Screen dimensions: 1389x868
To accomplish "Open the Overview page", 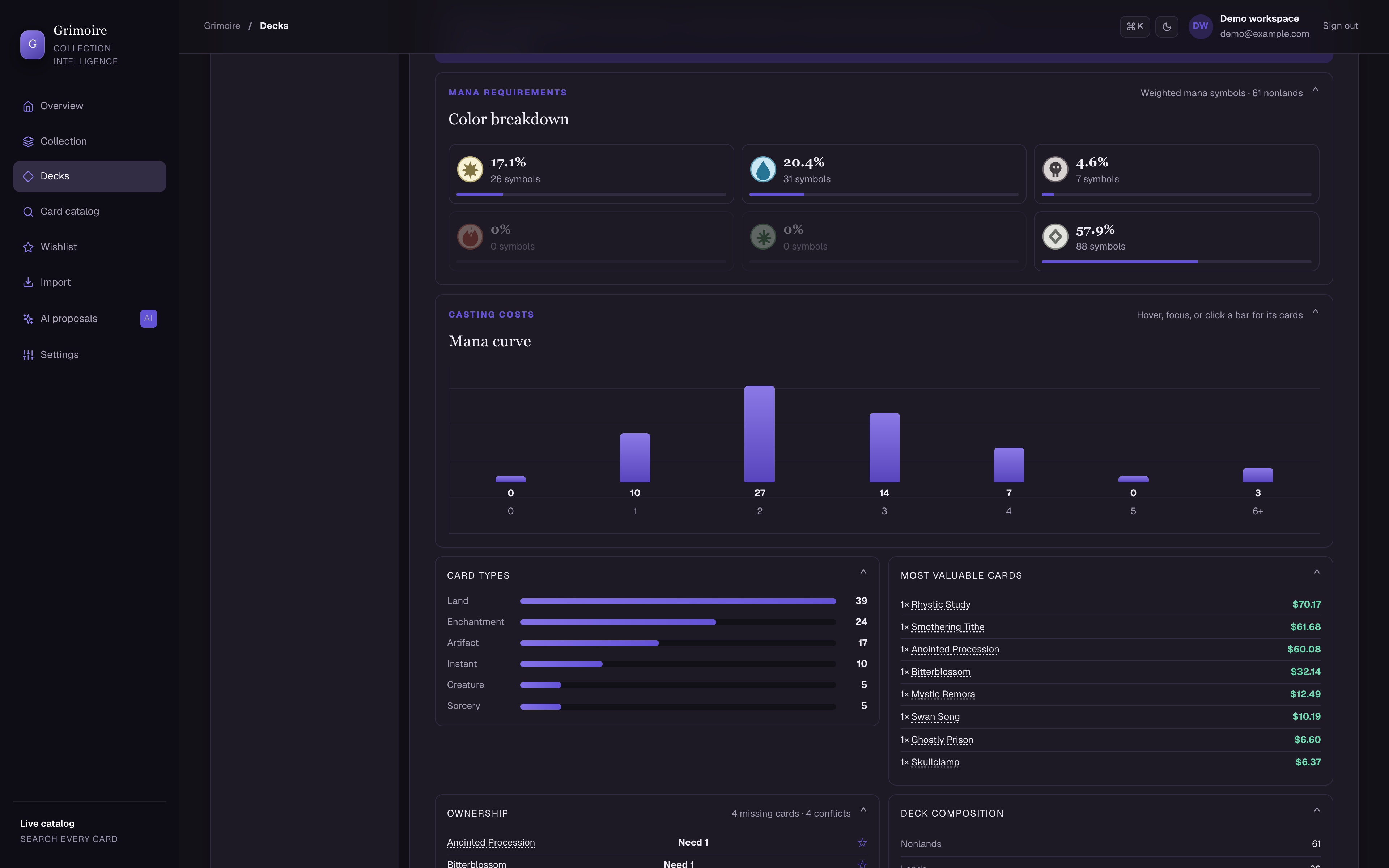I will [x=90, y=106].
